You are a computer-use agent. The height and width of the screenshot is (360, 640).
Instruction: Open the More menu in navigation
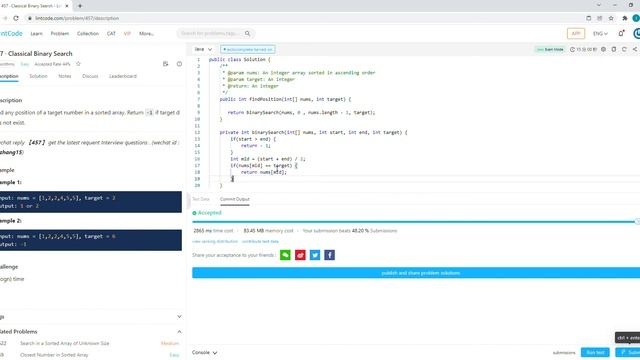[146, 33]
